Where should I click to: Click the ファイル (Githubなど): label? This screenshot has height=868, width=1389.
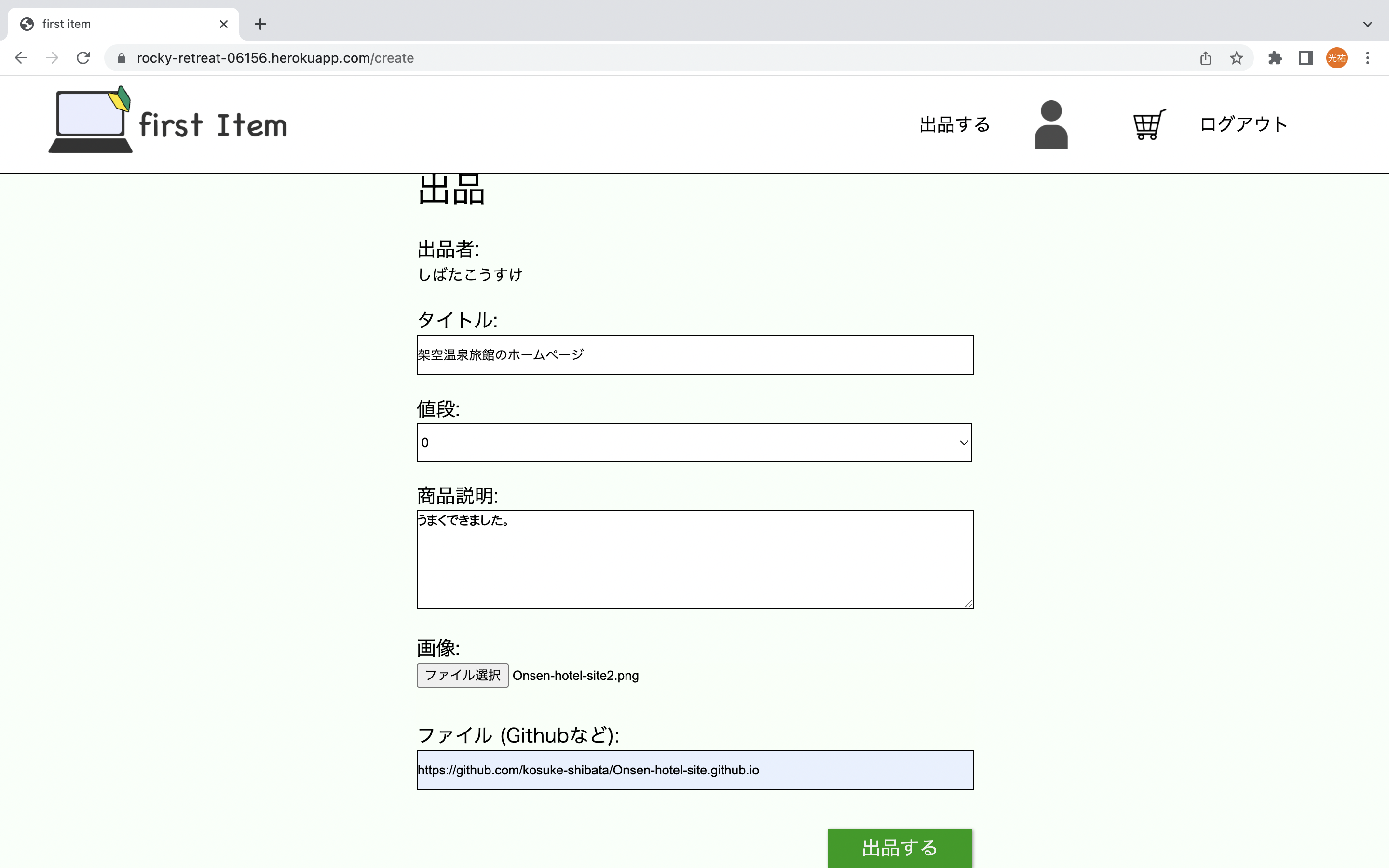point(518,735)
